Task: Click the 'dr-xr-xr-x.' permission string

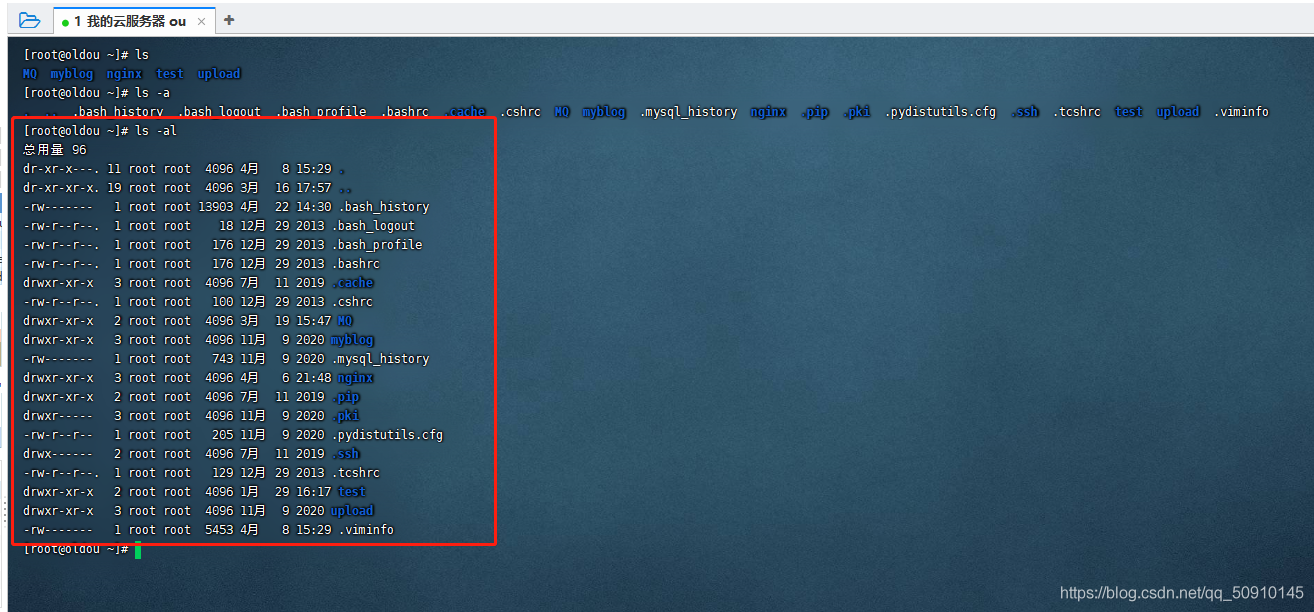Action: coord(61,188)
